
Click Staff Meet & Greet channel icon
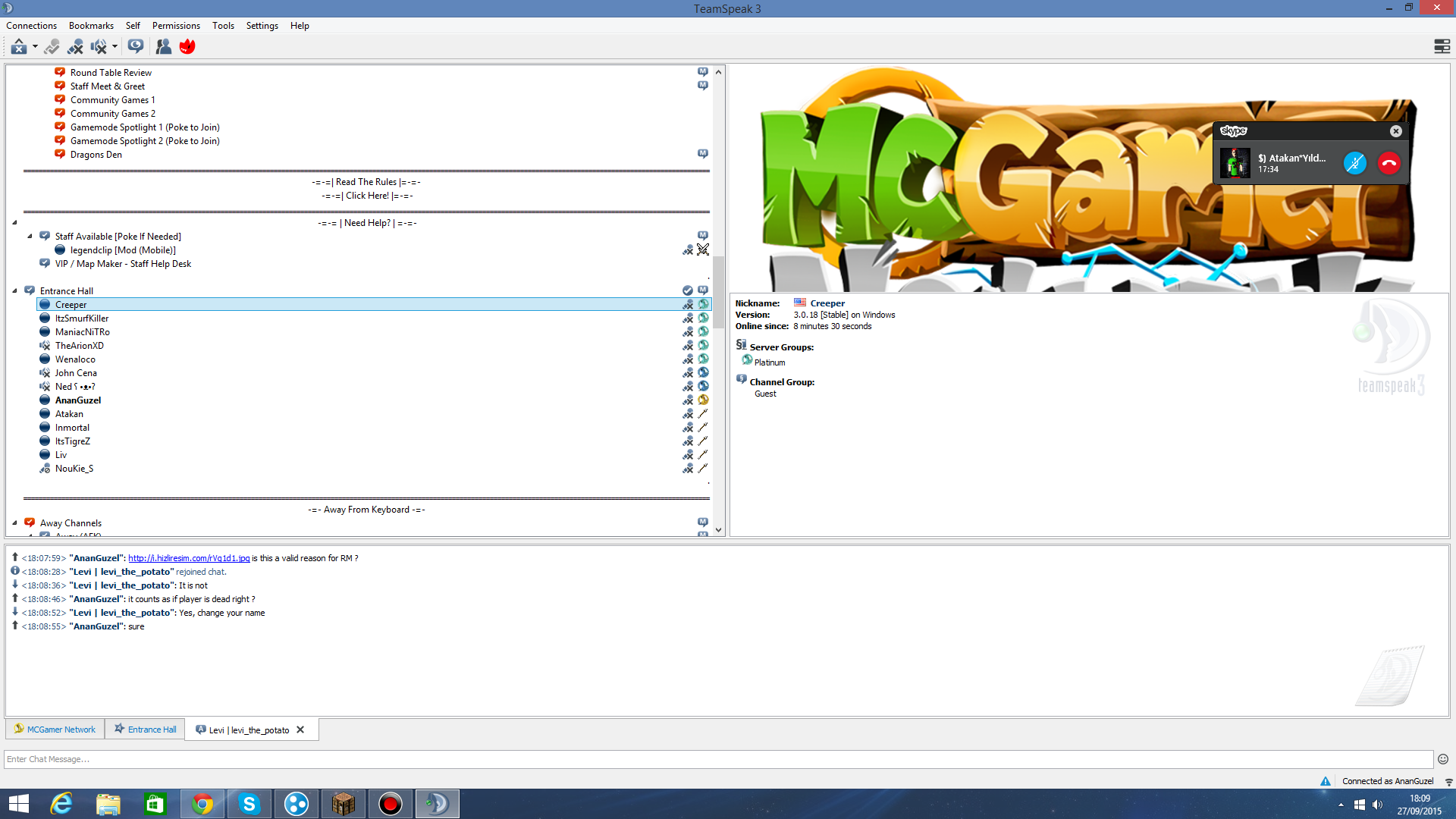pos(60,86)
